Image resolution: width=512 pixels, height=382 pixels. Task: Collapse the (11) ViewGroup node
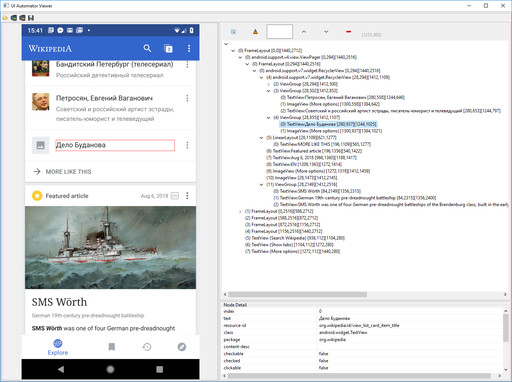(x=261, y=184)
